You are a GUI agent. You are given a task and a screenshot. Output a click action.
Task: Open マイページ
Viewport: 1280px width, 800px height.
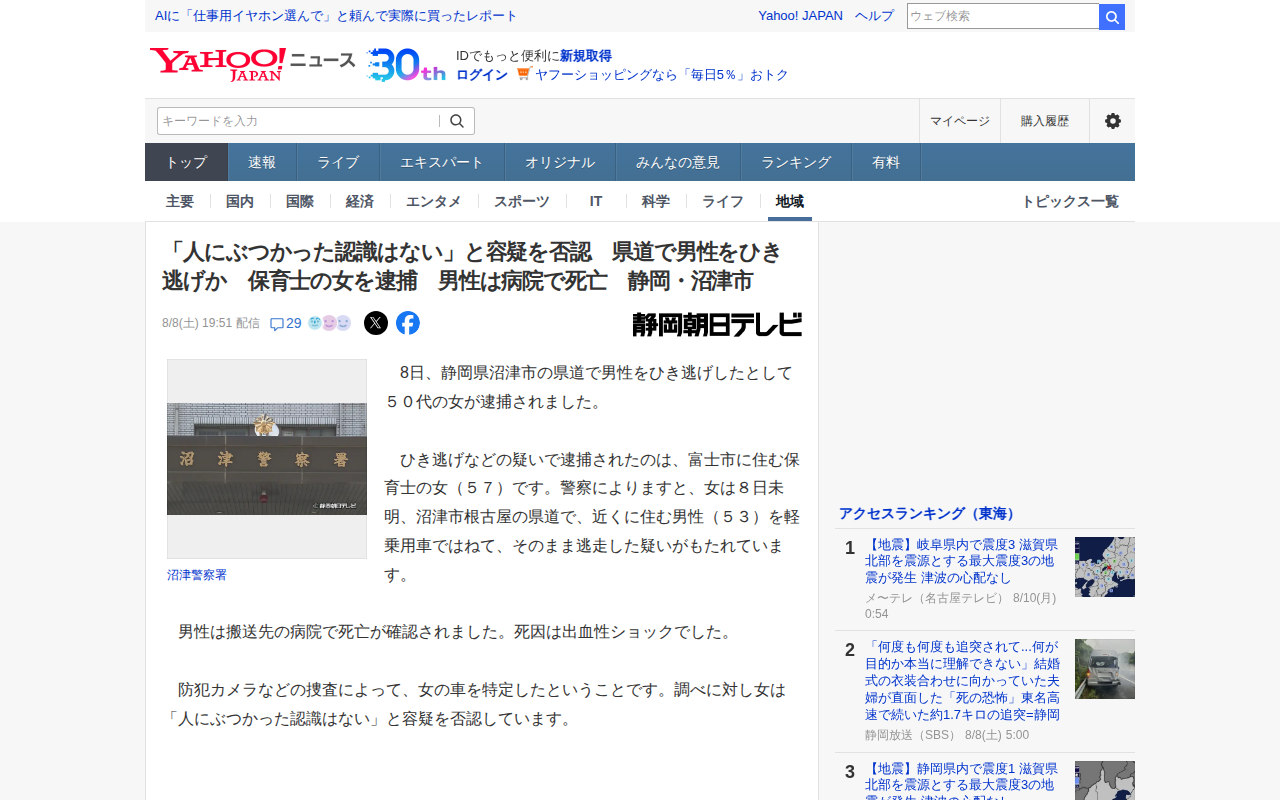coord(960,121)
